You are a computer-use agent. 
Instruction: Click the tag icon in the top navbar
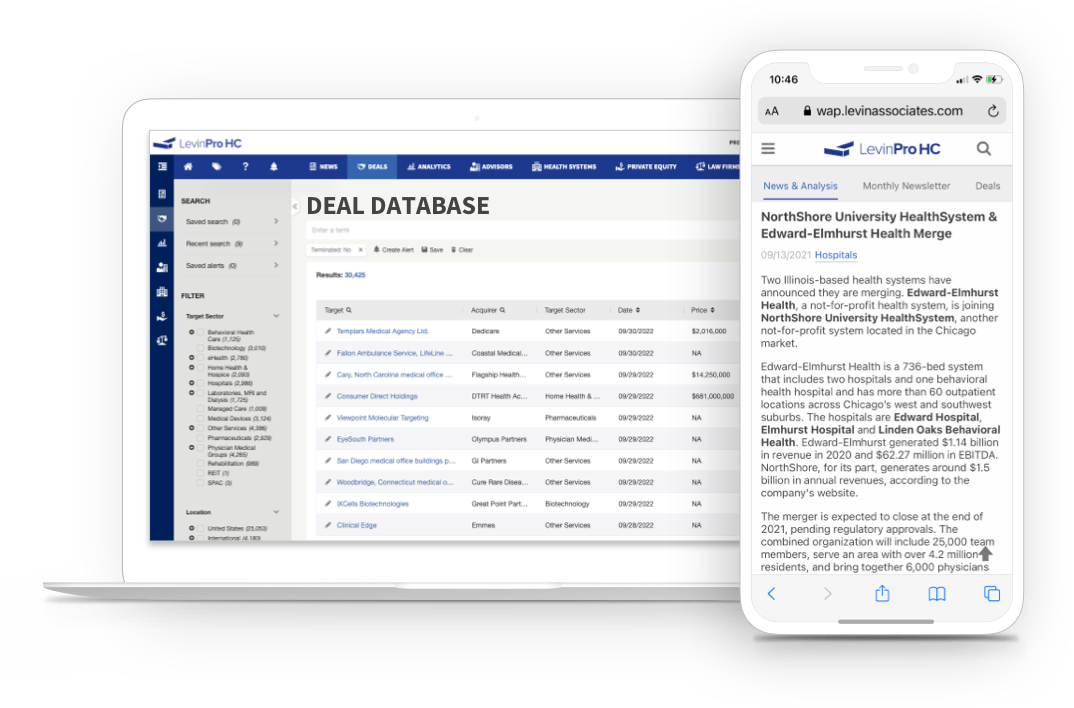pos(216,166)
